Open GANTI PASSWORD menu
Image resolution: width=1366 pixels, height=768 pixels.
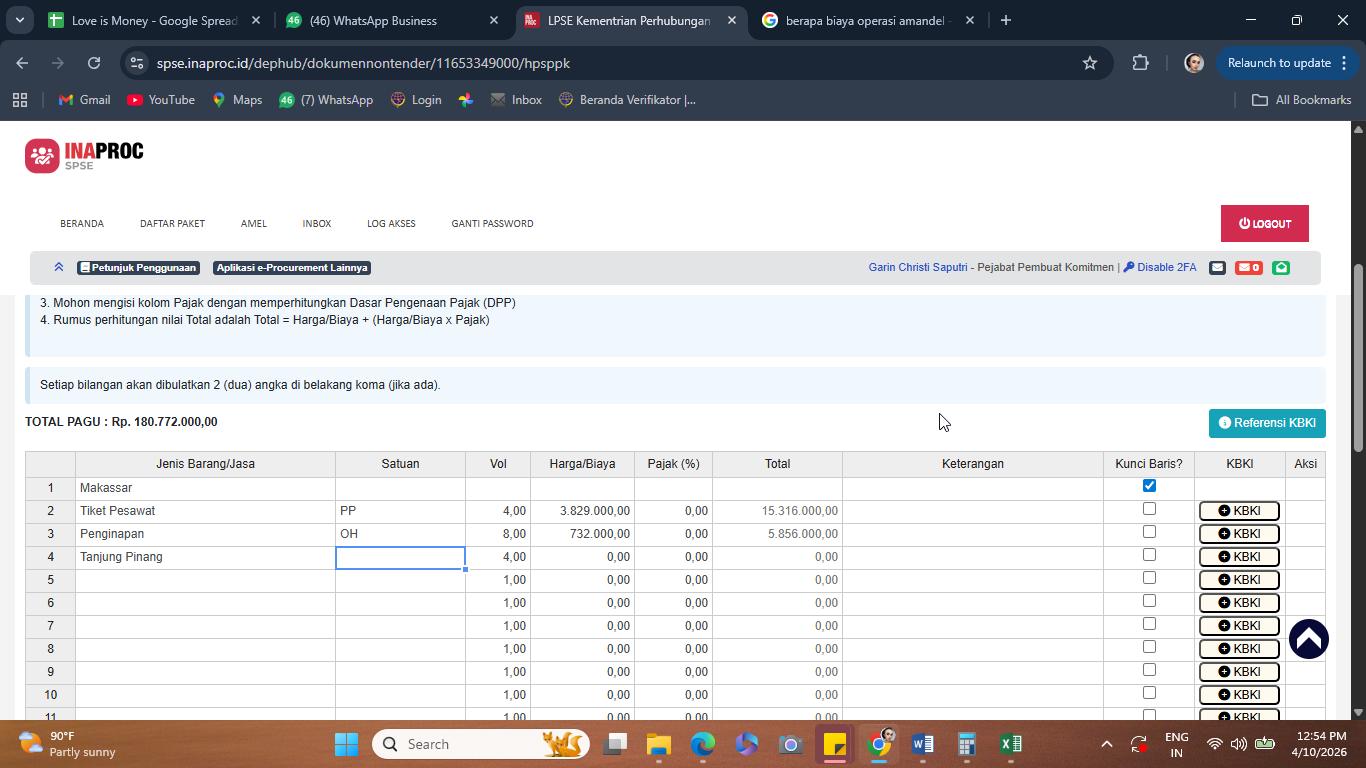click(492, 223)
